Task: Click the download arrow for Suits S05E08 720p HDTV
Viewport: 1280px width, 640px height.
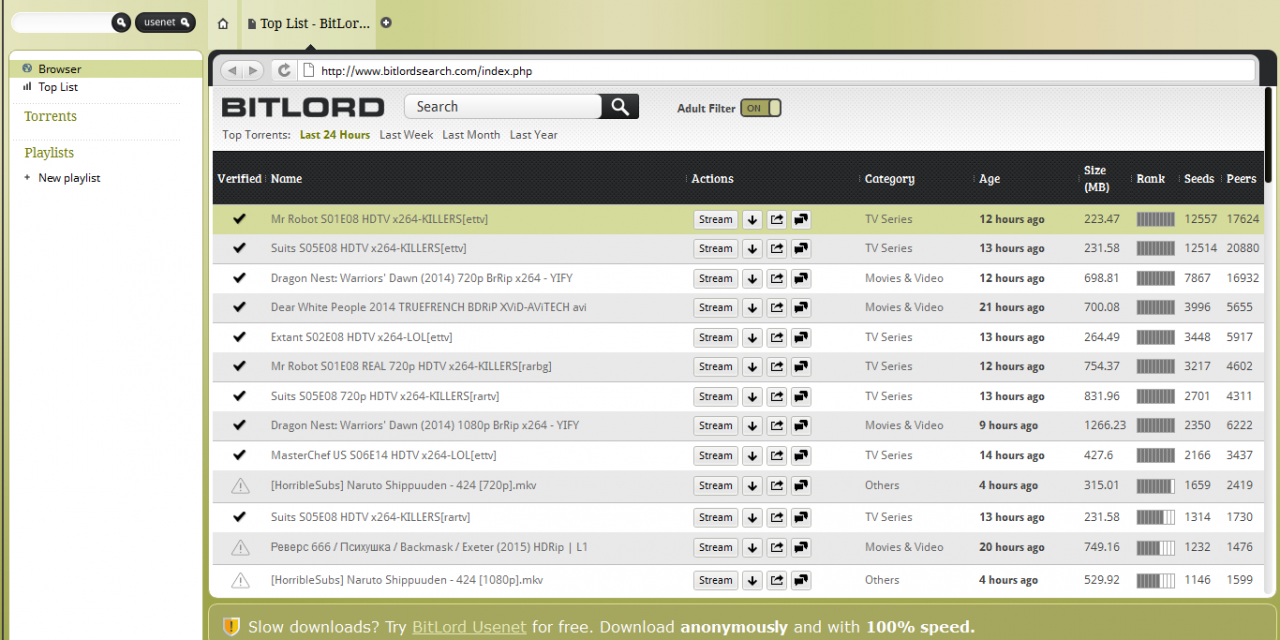Action: [752, 397]
